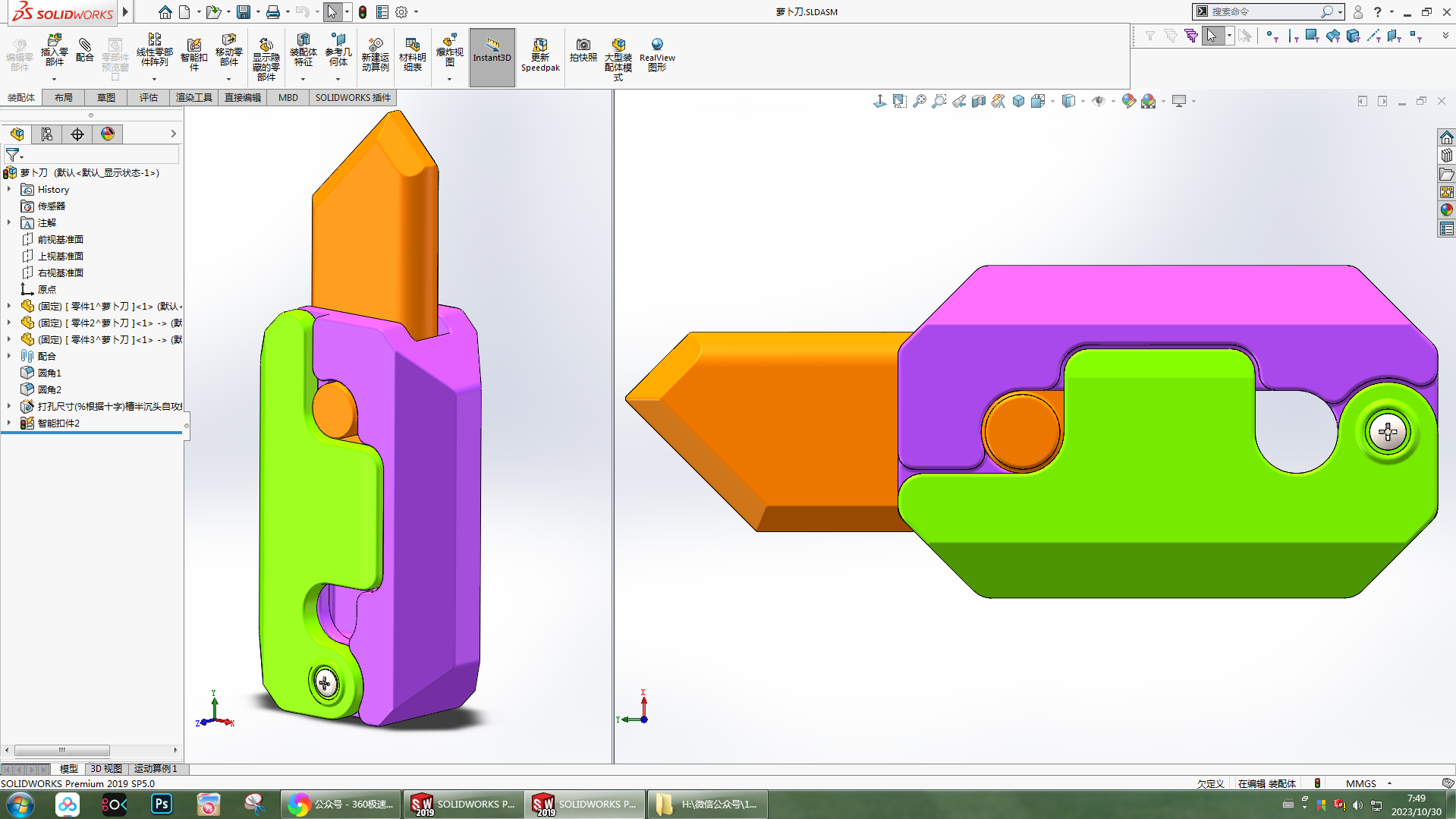Click the Zoom to Fit view icon
The height and width of the screenshot is (819, 1456).
899,101
